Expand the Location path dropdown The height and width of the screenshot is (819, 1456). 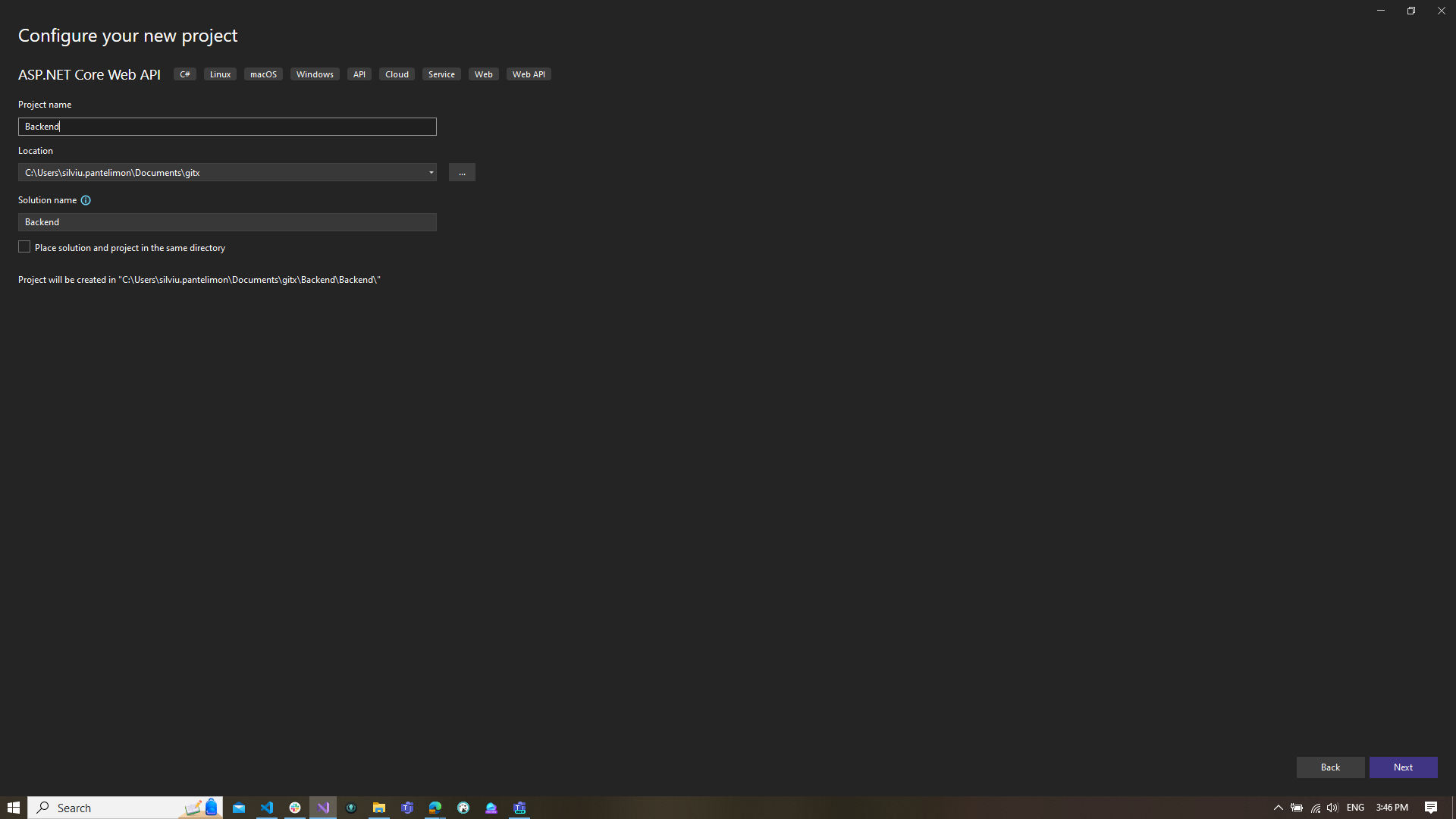[431, 173]
